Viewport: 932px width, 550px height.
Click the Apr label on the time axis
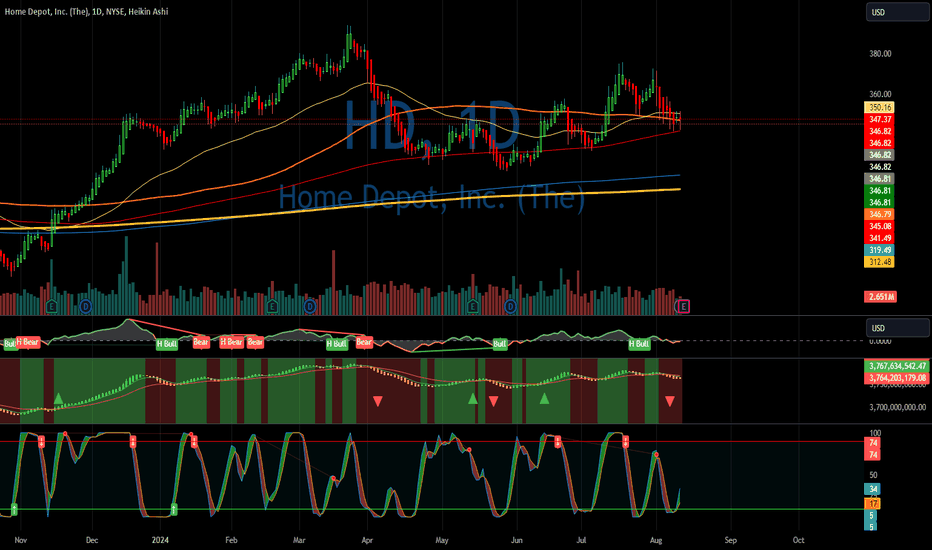tap(367, 540)
